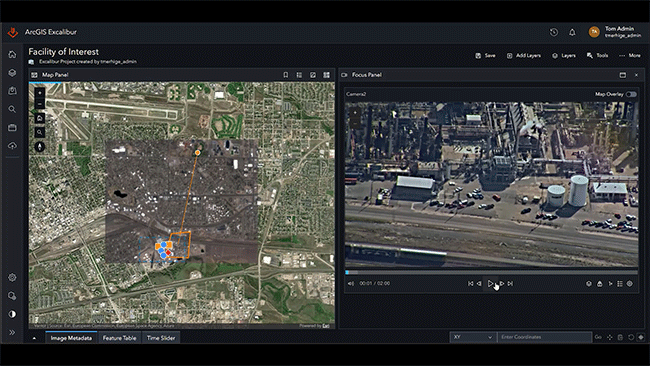Click the Save button
The width and height of the screenshot is (650, 366).
pyautogui.click(x=485, y=56)
